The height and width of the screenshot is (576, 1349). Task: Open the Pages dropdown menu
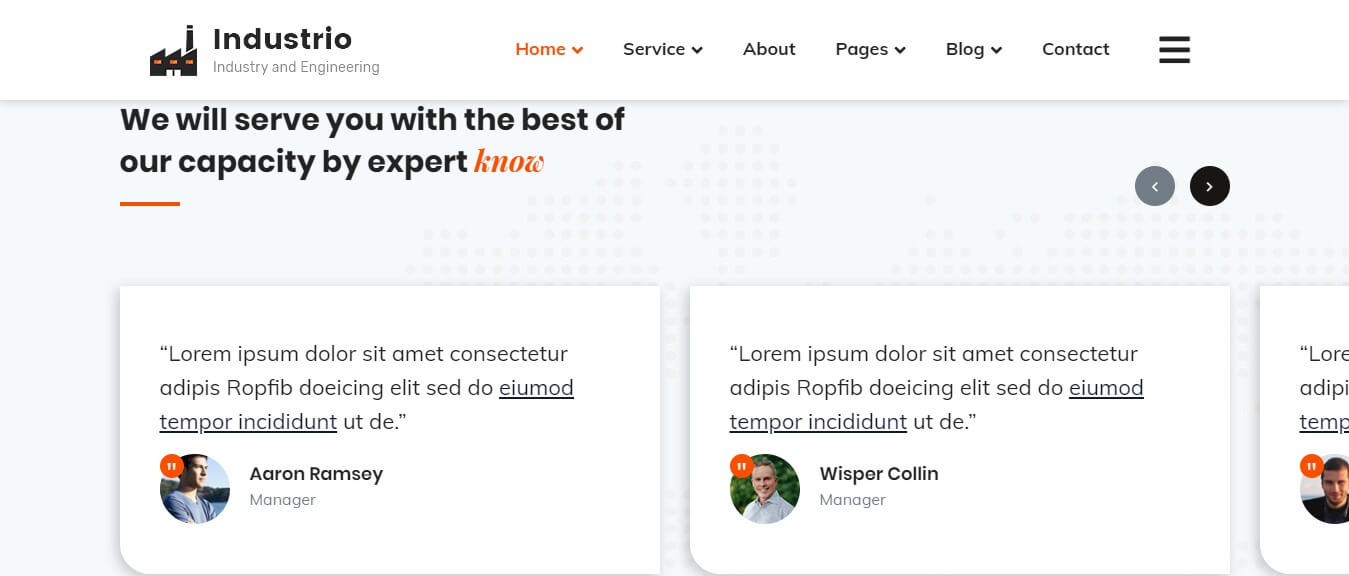click(870, 49)
